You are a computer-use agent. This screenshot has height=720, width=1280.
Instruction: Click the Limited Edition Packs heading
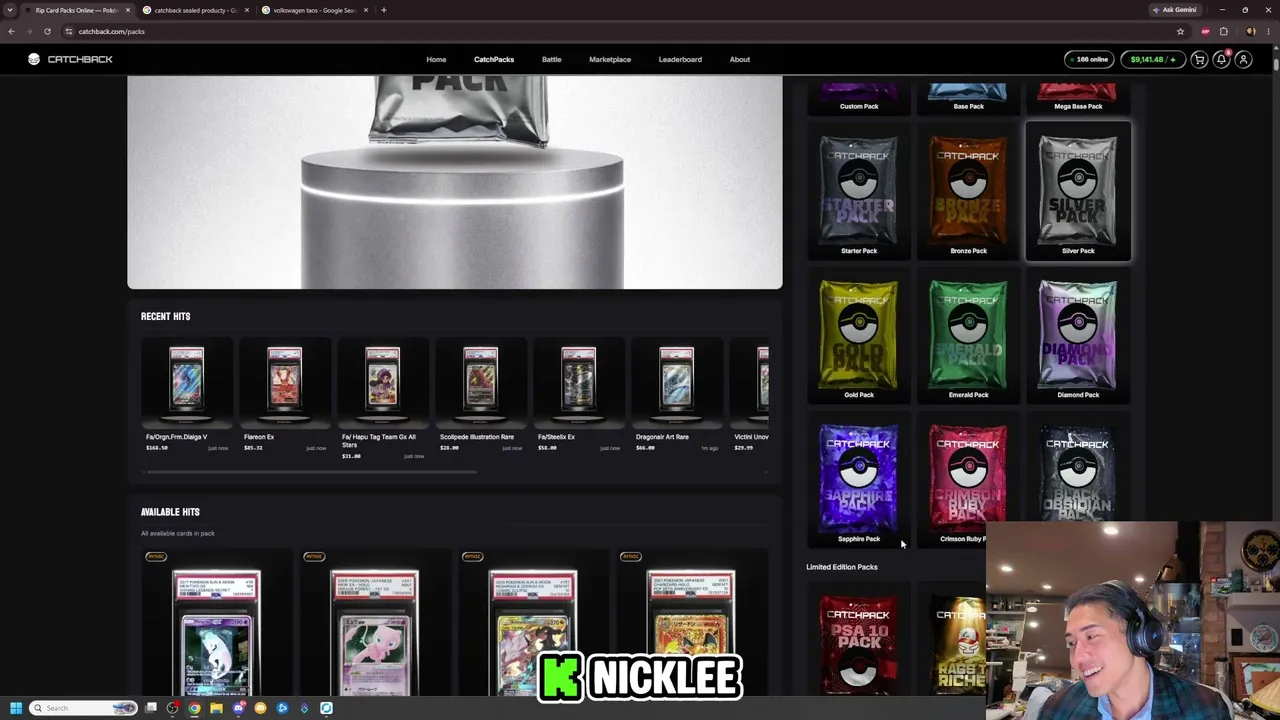[x=842, y=567]
